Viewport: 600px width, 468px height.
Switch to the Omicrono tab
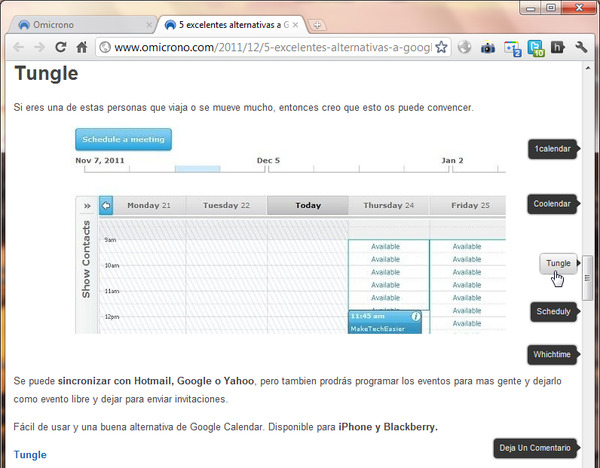click(82, 25)
